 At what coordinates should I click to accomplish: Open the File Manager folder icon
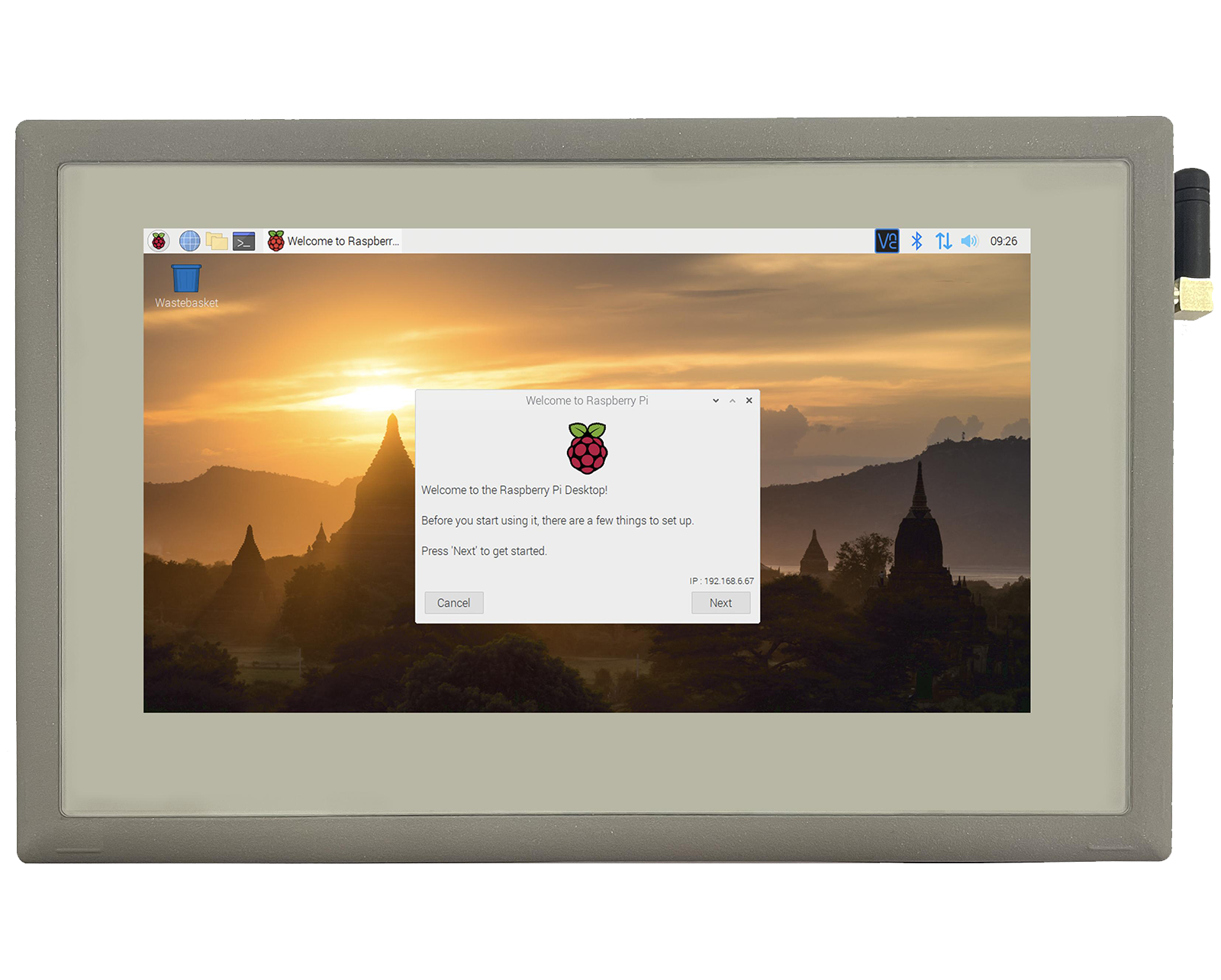(x=217, y=241)
